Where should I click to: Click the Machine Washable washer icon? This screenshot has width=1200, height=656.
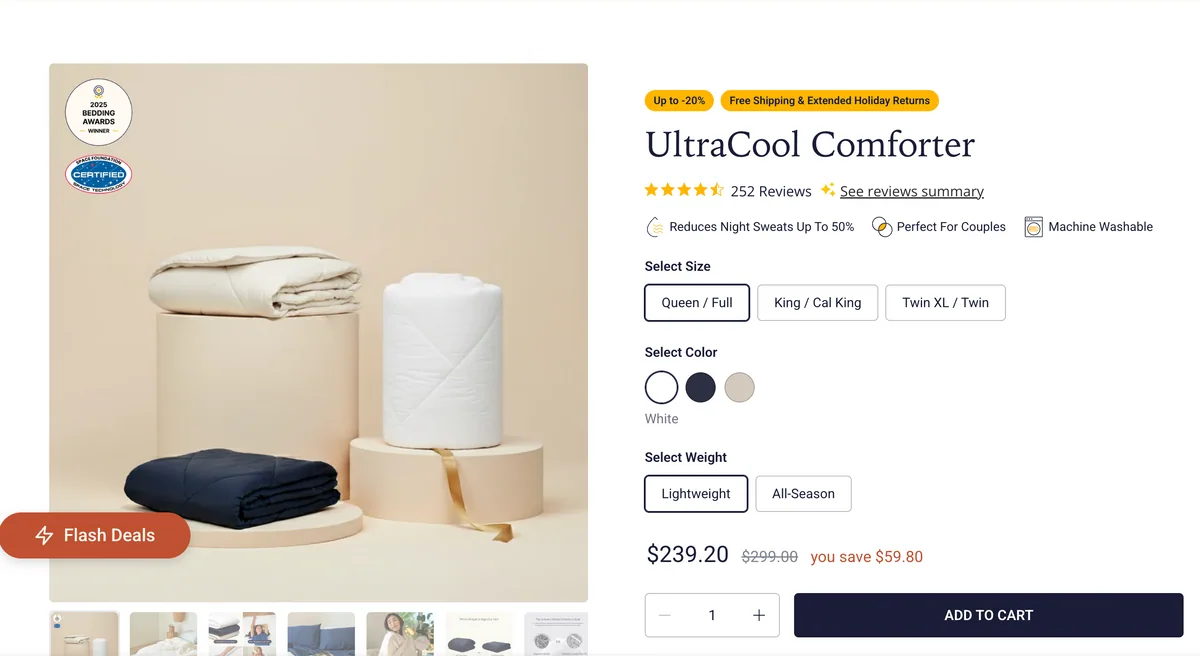pos(1033,227)
